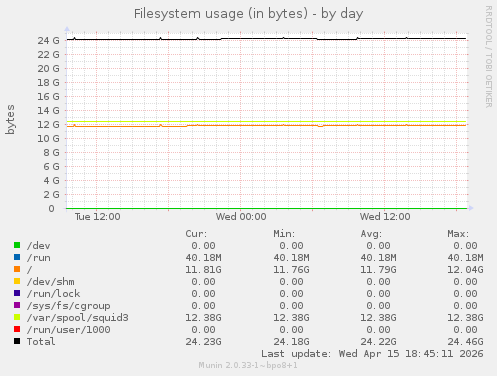Click the 'Min:' column header
The height and width of the screenshot is (376, 497).
[x=284, y=234]
